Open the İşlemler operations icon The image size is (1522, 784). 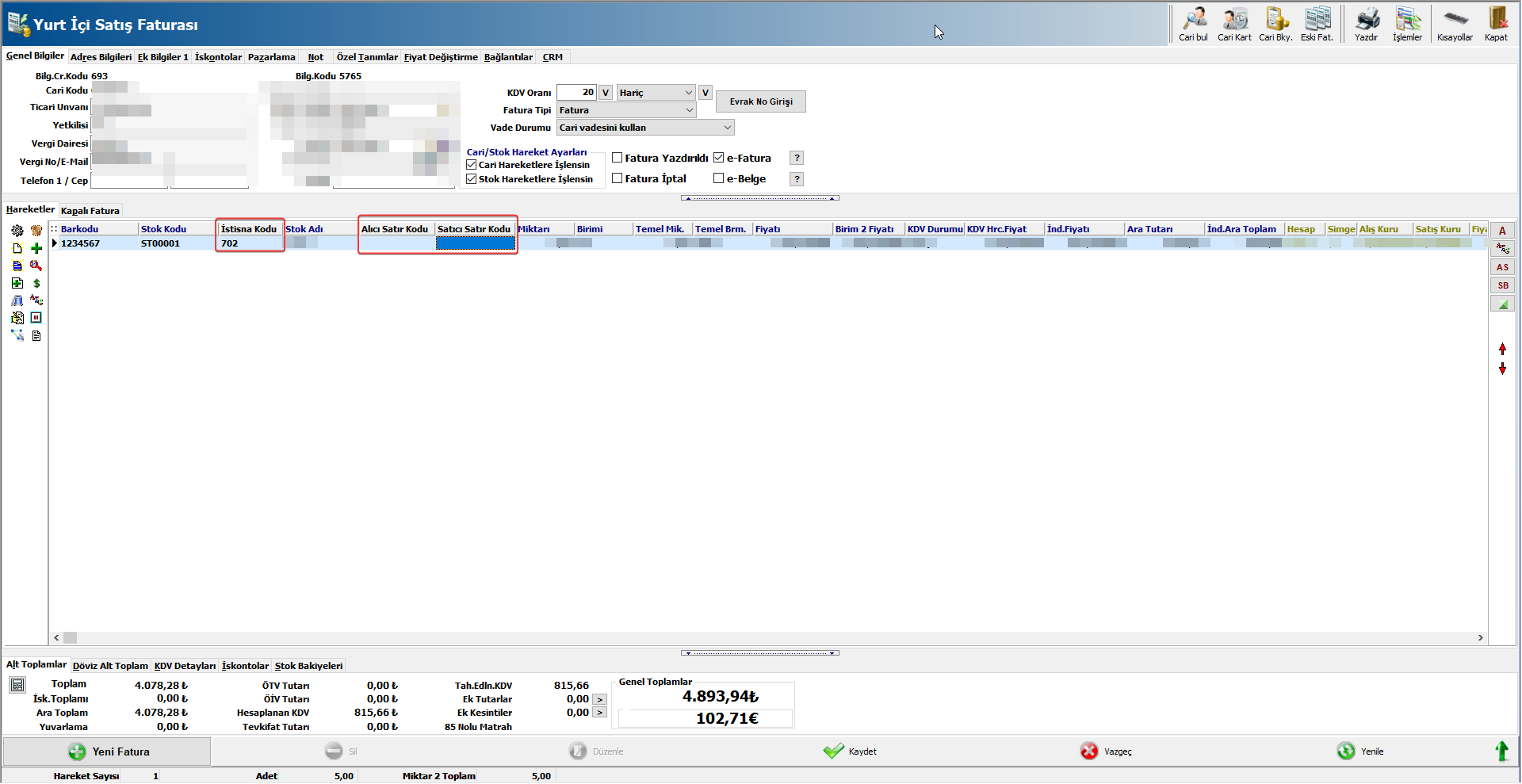point(1407,24)
